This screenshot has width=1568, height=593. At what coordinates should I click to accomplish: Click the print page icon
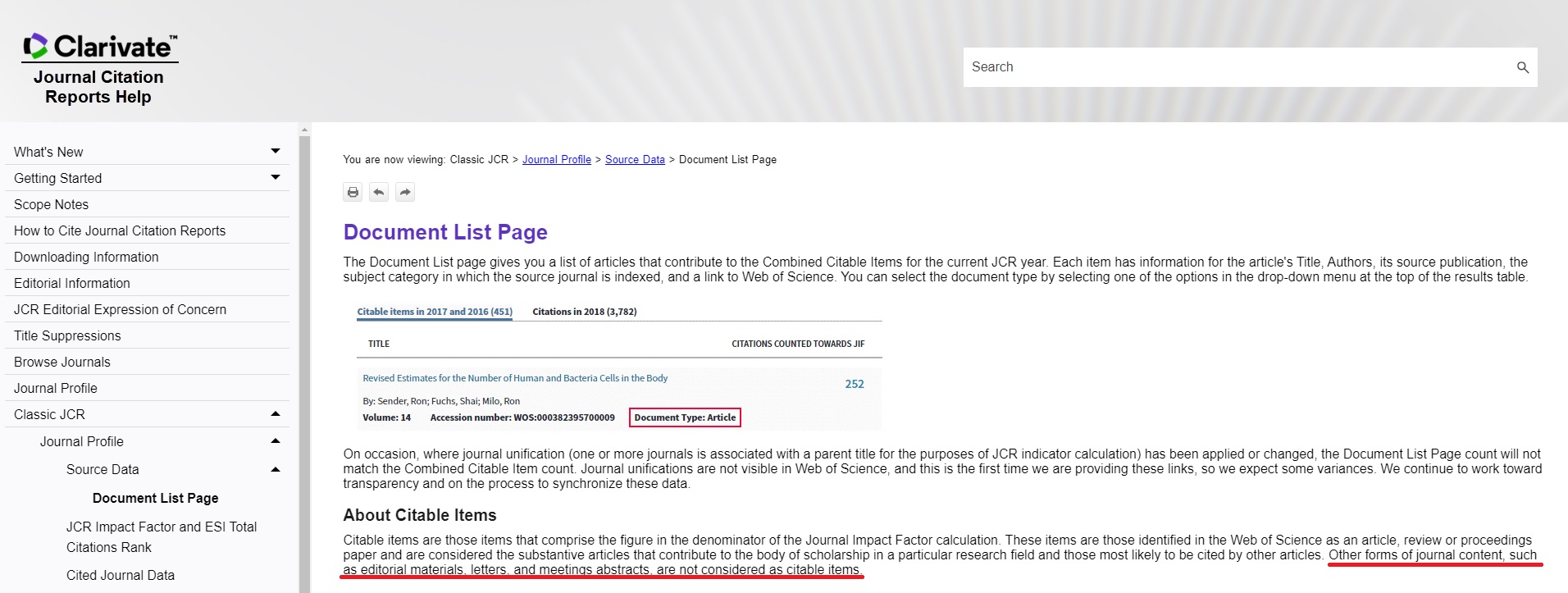click(353, 192)
